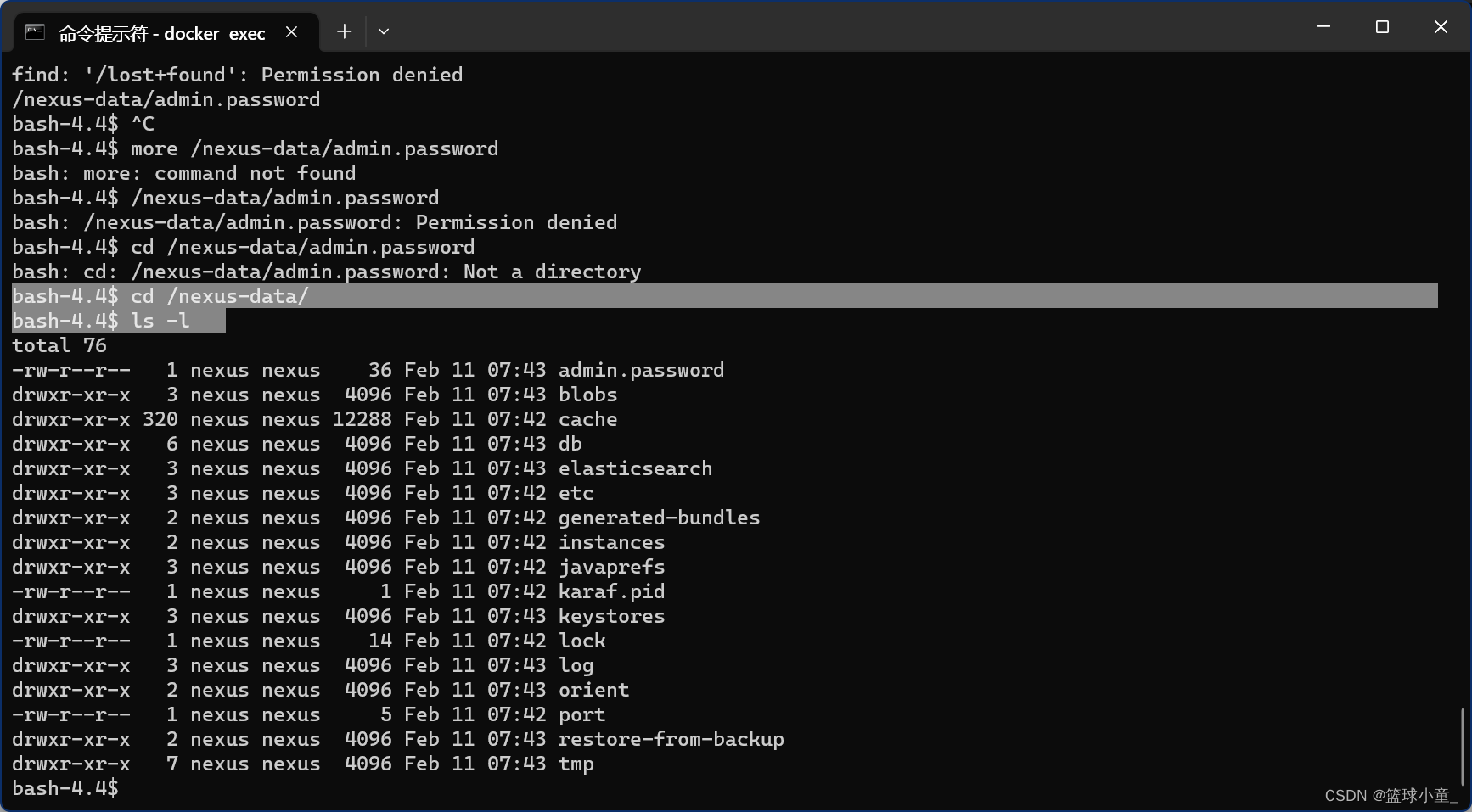Click the size value 36 of admin.password
The height and width of the screenshot is (812, 1472).
click(379, 370)
